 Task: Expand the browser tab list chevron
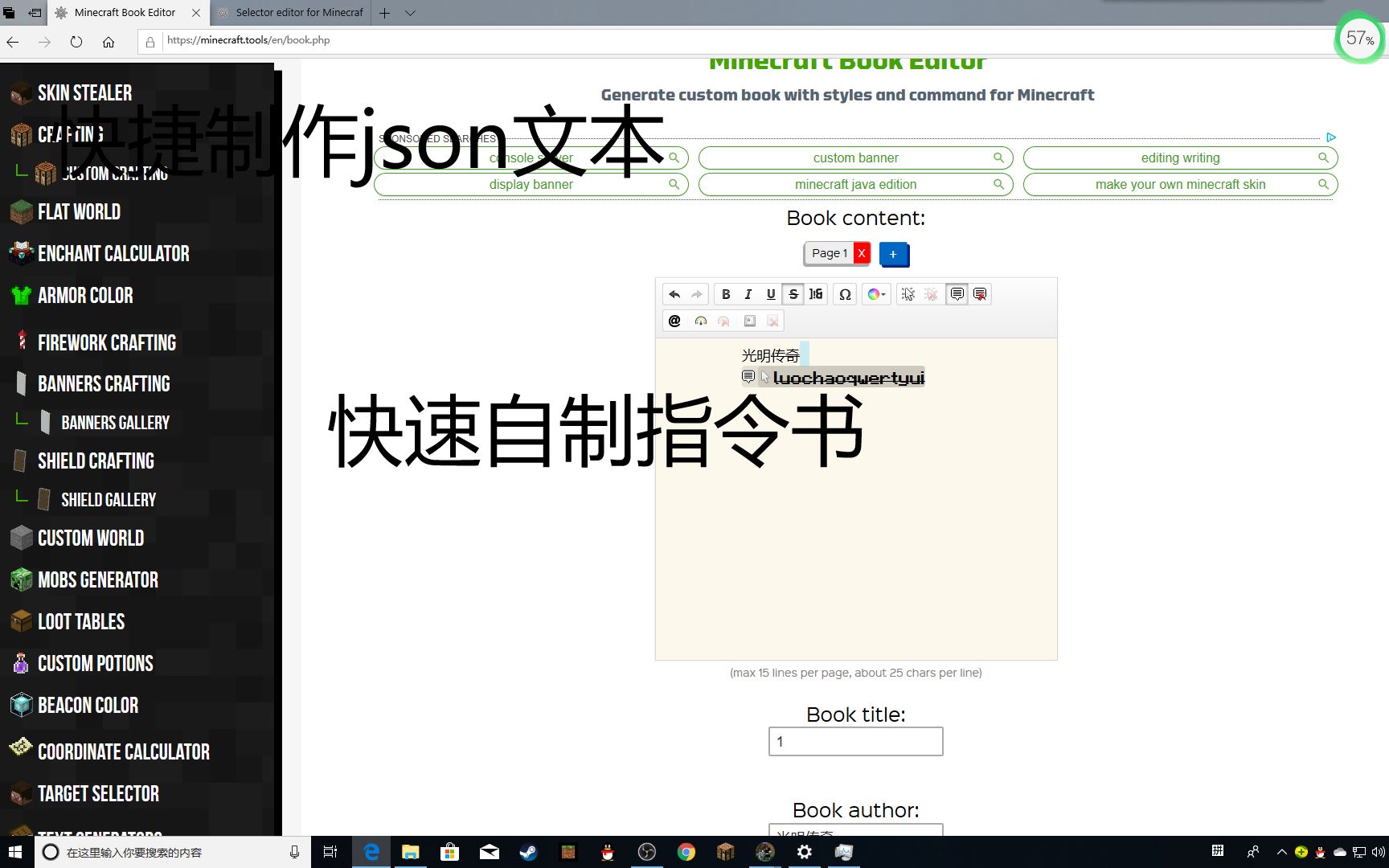coord(410,13)
